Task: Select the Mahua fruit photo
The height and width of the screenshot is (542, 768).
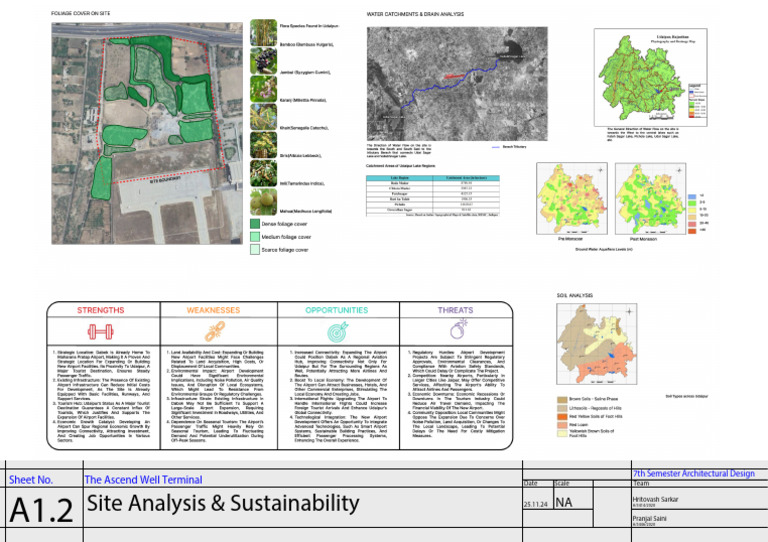Action: coord(264,202)
